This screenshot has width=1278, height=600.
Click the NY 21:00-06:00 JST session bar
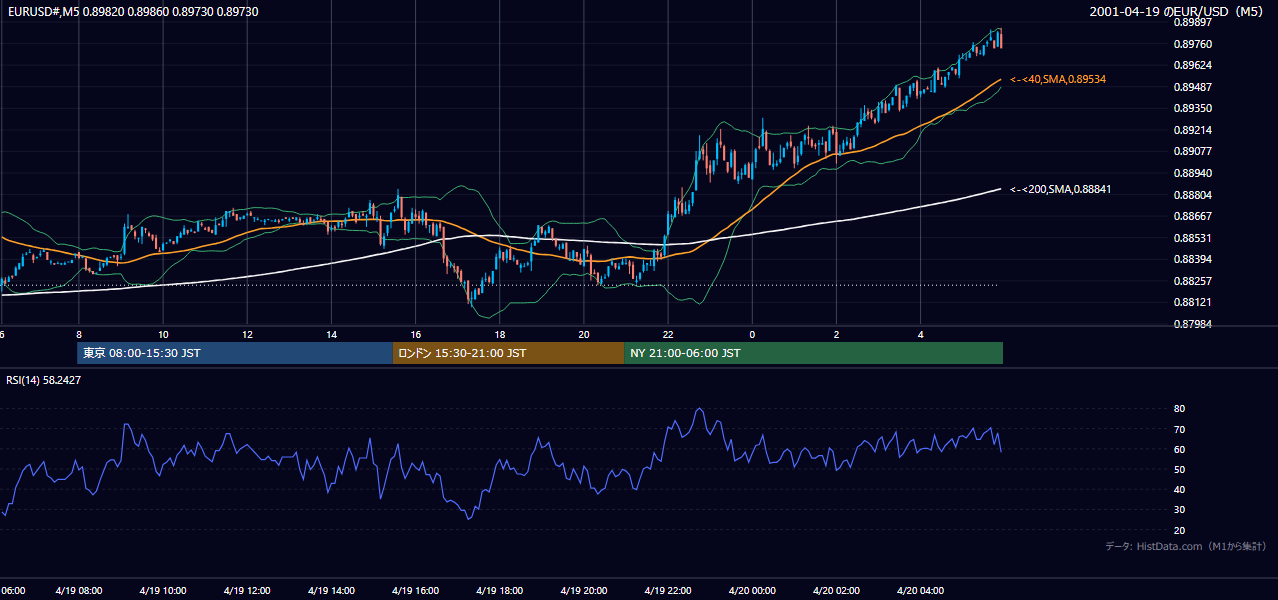813,353
